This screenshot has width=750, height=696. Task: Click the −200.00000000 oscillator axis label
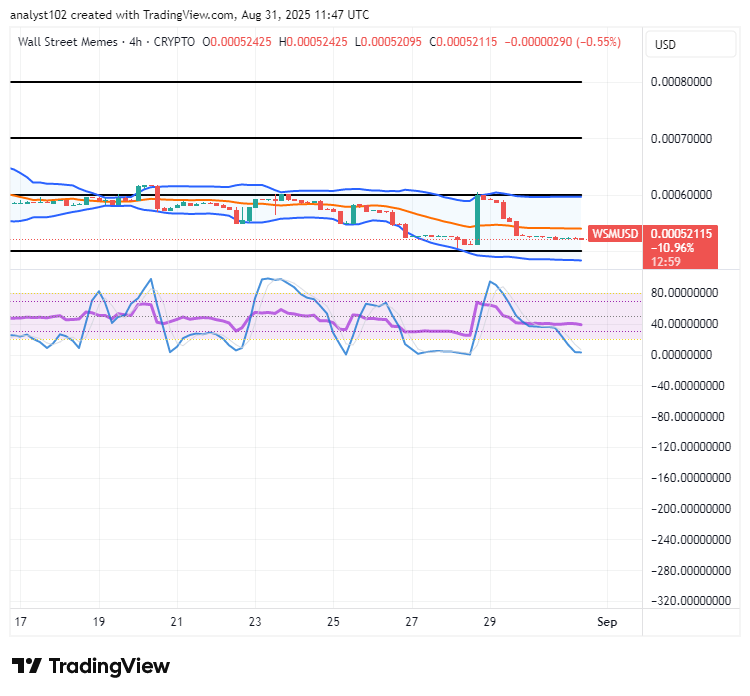[x=691, y=509]
